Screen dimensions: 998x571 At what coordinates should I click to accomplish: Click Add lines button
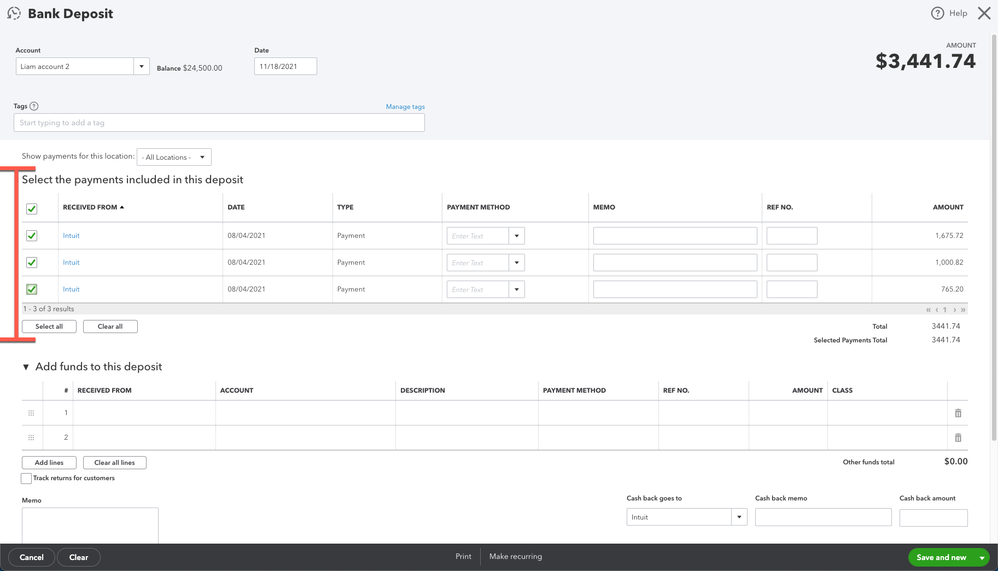[49, 463]
